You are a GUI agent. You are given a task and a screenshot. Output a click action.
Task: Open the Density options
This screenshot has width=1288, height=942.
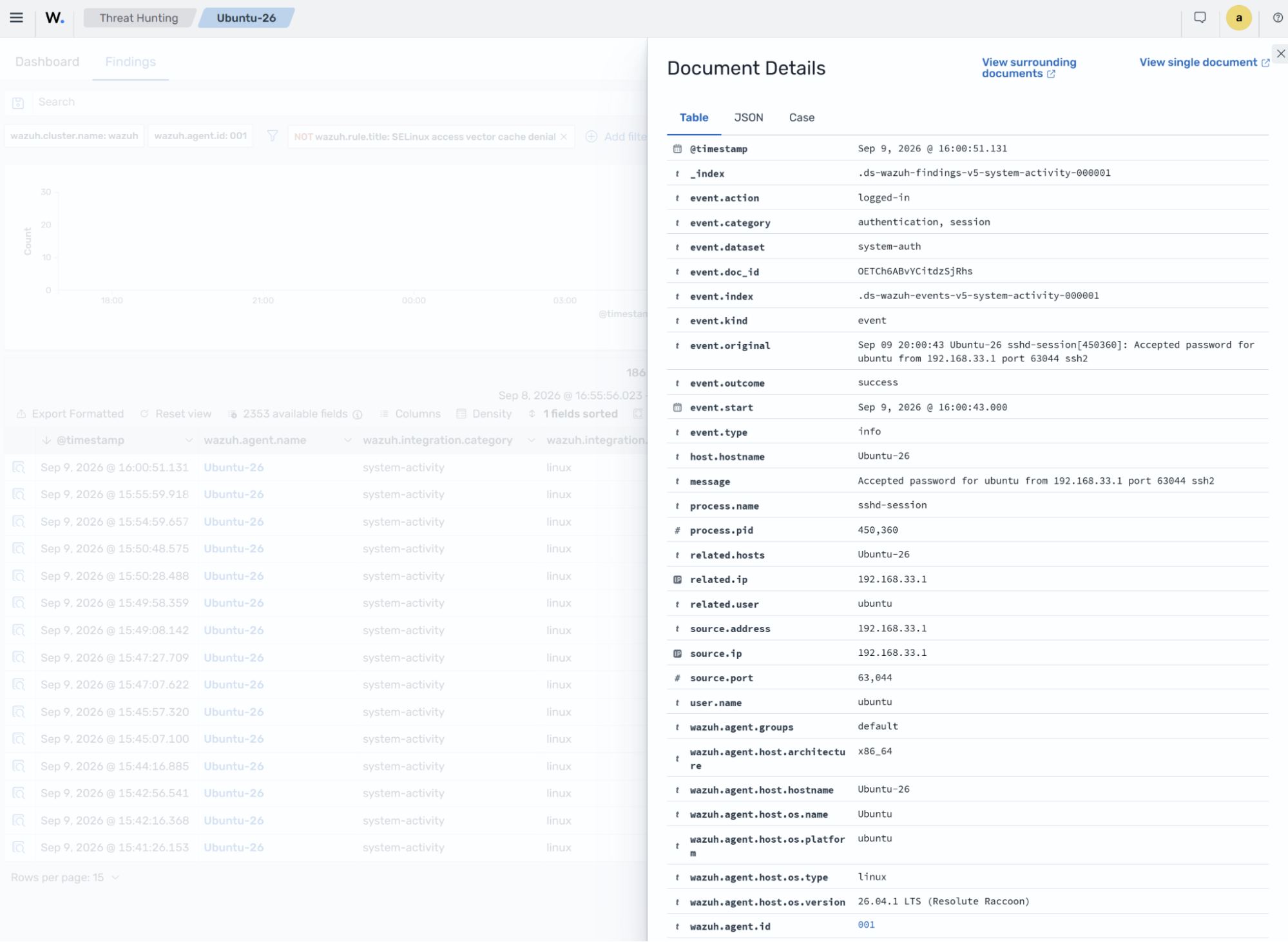tap(484, 414)
